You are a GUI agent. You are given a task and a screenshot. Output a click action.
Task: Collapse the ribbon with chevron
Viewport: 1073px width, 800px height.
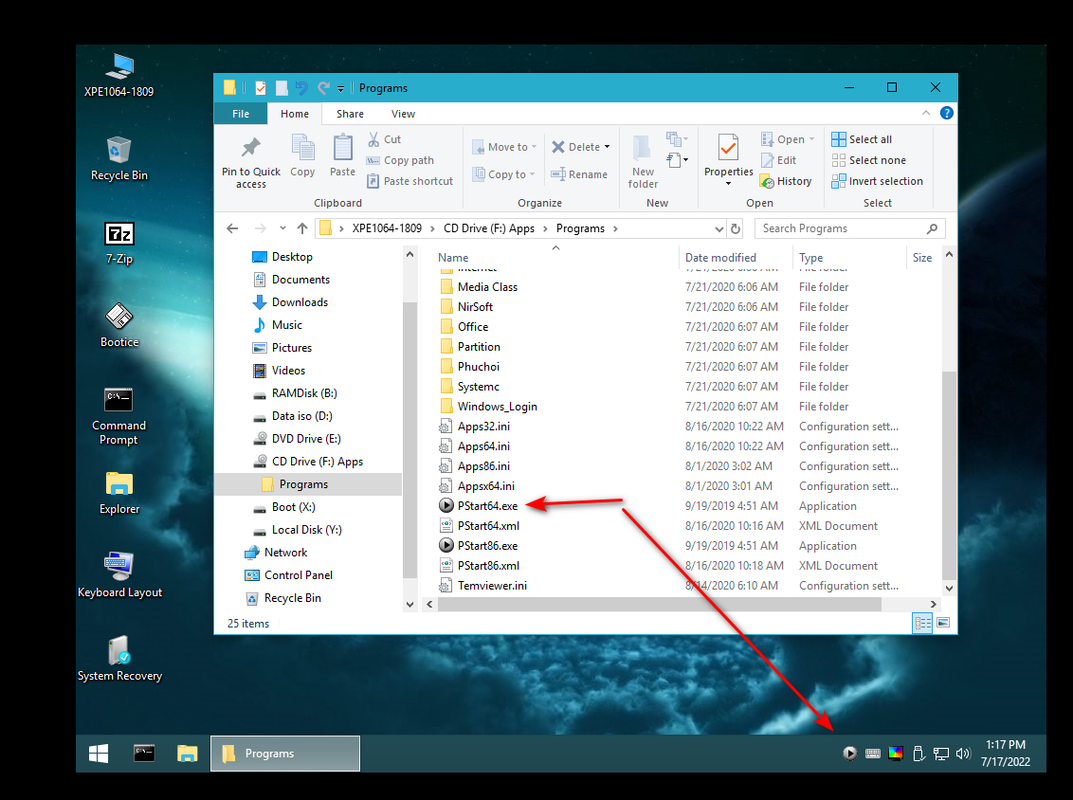pyautogui.click(x=925, y=113)
